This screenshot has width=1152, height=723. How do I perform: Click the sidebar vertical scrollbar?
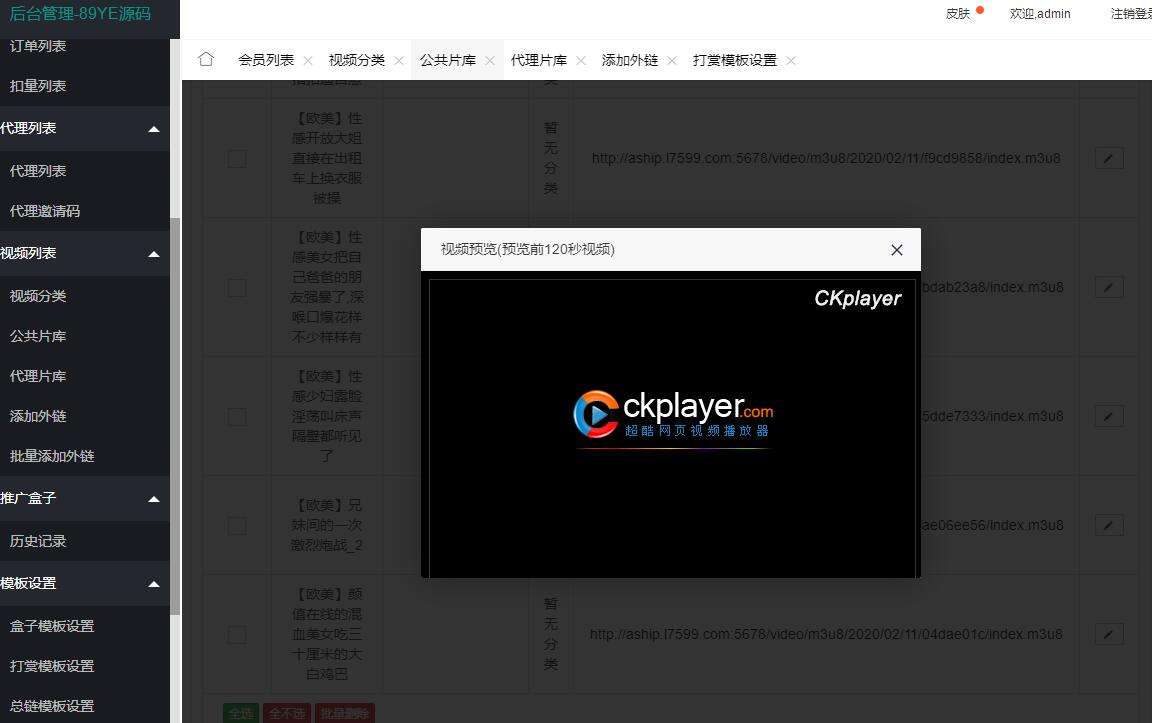point(175,417)
